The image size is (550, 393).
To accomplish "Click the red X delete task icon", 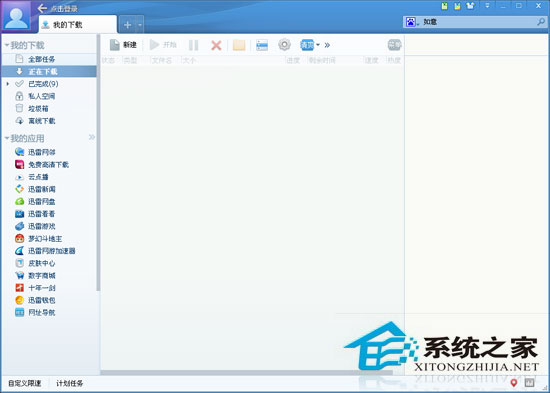I will coord(216,45).
